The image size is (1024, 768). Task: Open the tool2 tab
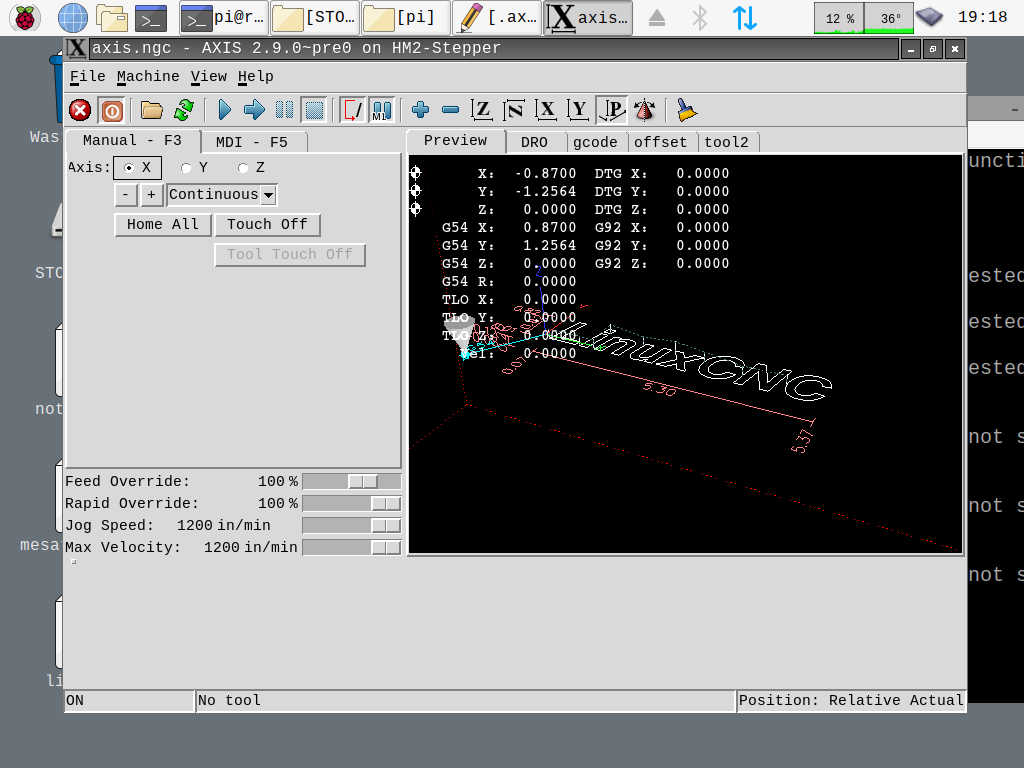pos(726,142)
